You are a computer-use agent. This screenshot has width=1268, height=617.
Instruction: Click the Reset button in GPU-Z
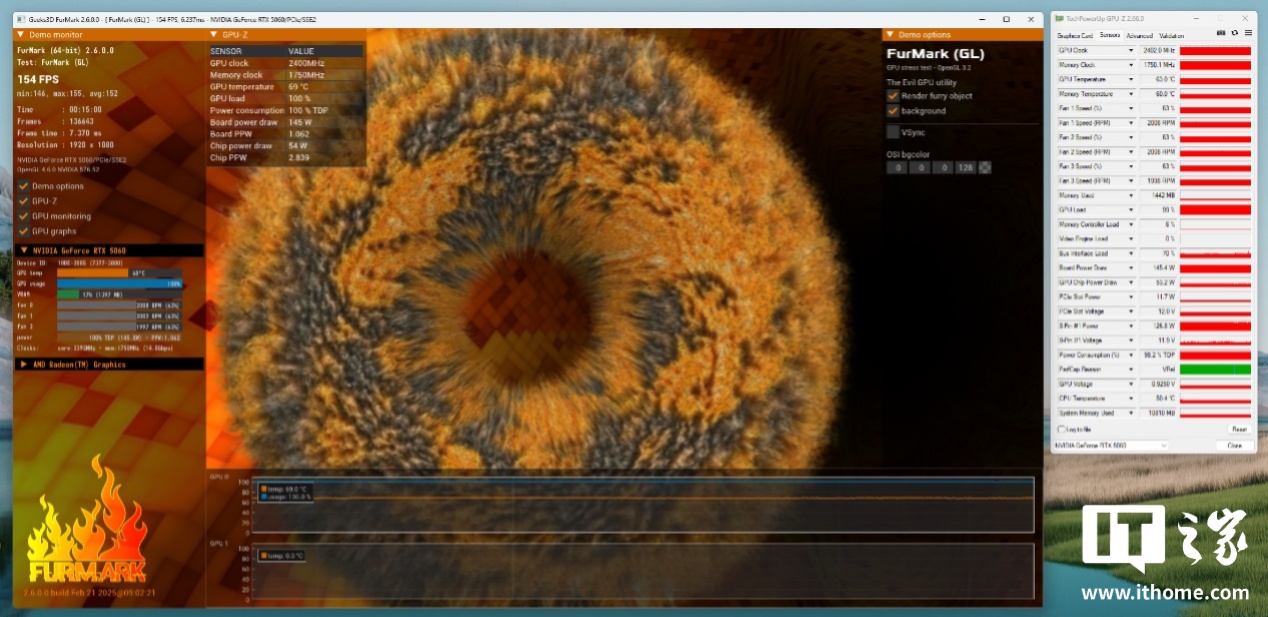tap(1239, 429)
